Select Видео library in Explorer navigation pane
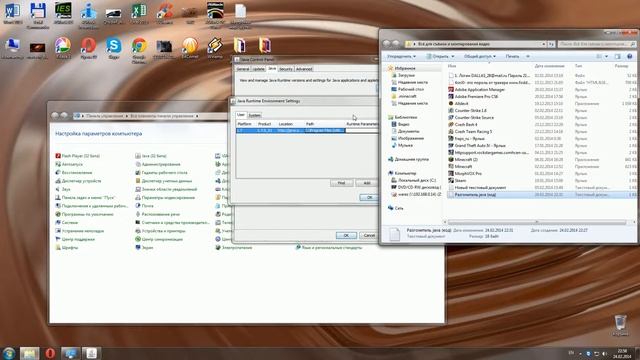640x360 pixels. [x=400, y=124]
